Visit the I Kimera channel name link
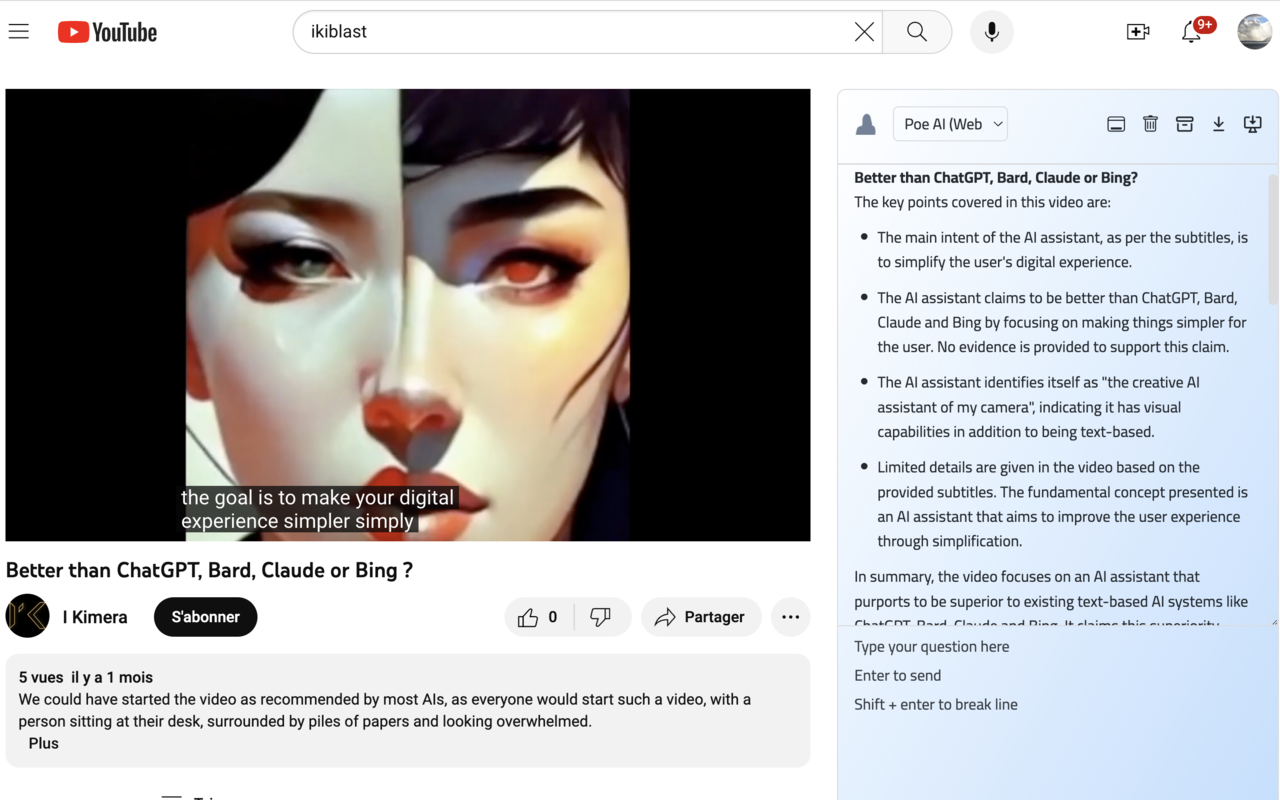 pyautogui.click(x=95, y=617)
